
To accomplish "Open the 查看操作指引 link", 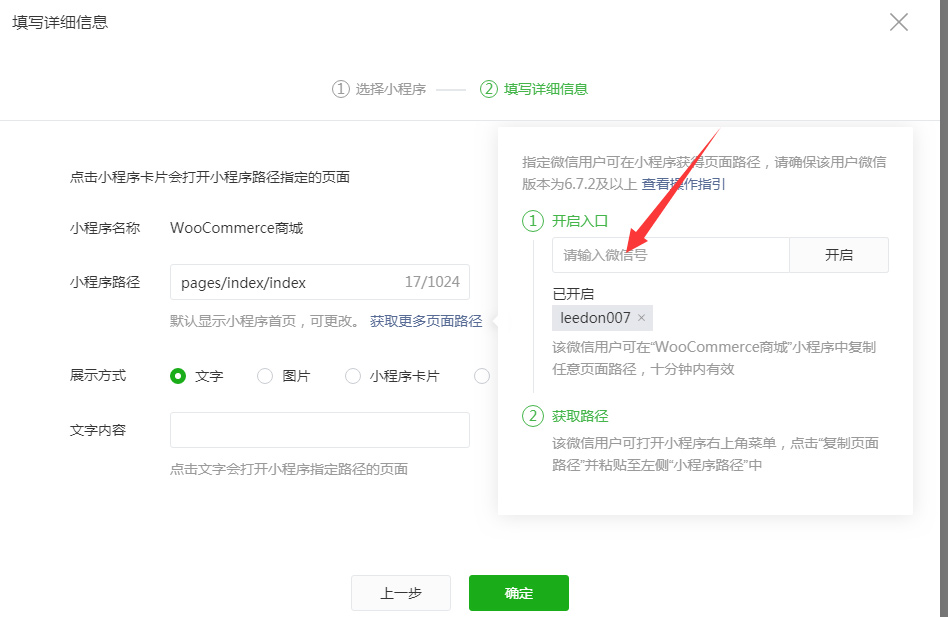I will click(683, 184).
